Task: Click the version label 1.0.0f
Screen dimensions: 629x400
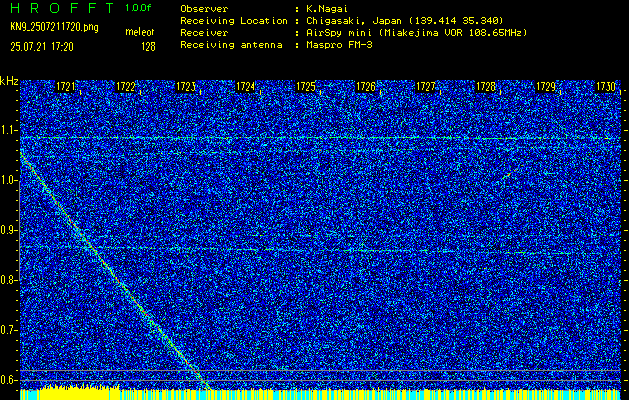Action: 138,8
